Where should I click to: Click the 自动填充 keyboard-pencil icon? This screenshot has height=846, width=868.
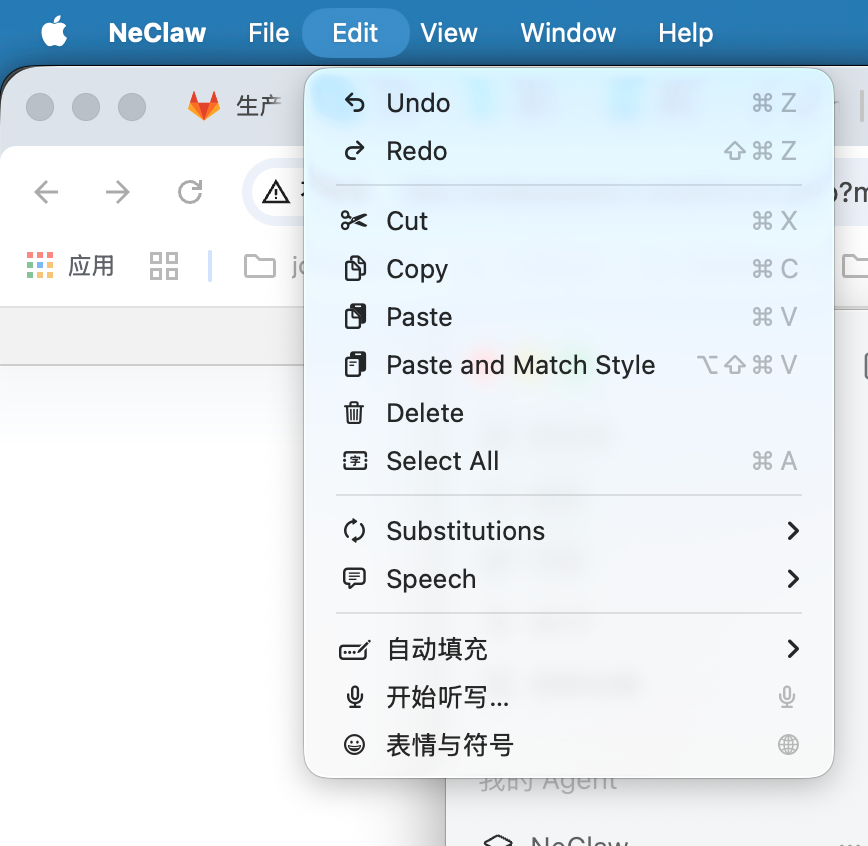(355, 650)
